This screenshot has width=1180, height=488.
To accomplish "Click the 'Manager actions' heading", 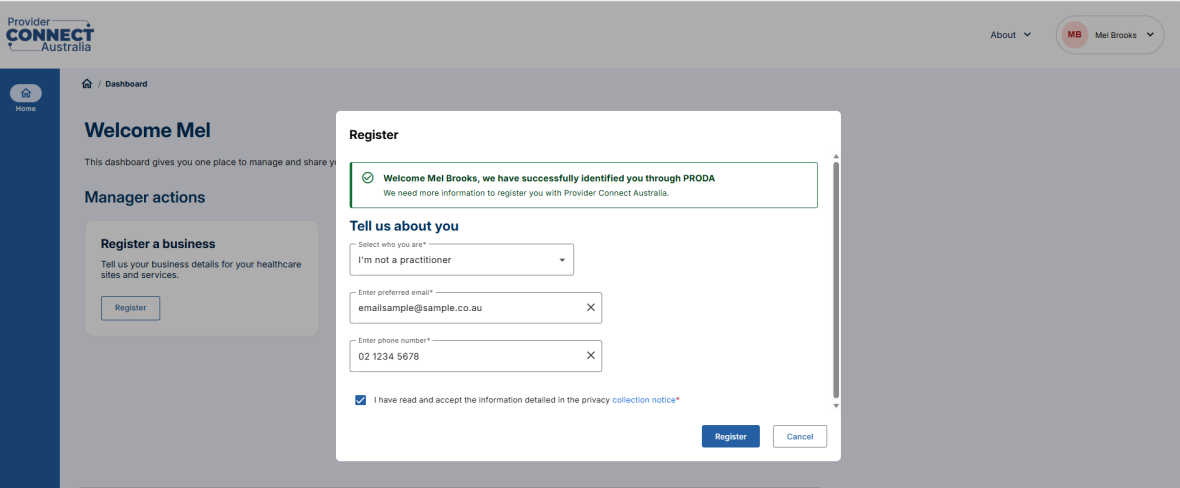I will (144, 197).
